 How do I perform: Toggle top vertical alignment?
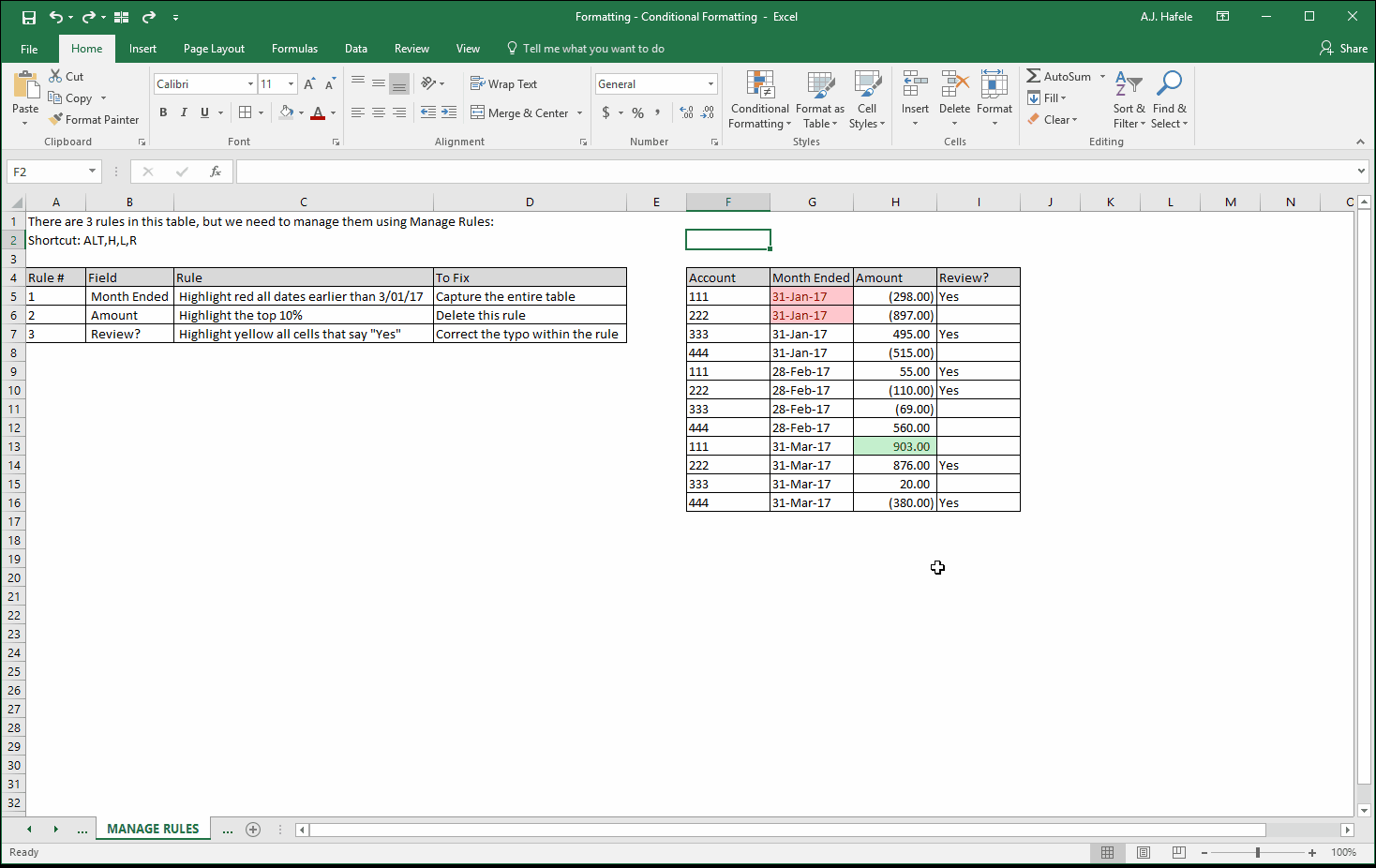(358, 83)
